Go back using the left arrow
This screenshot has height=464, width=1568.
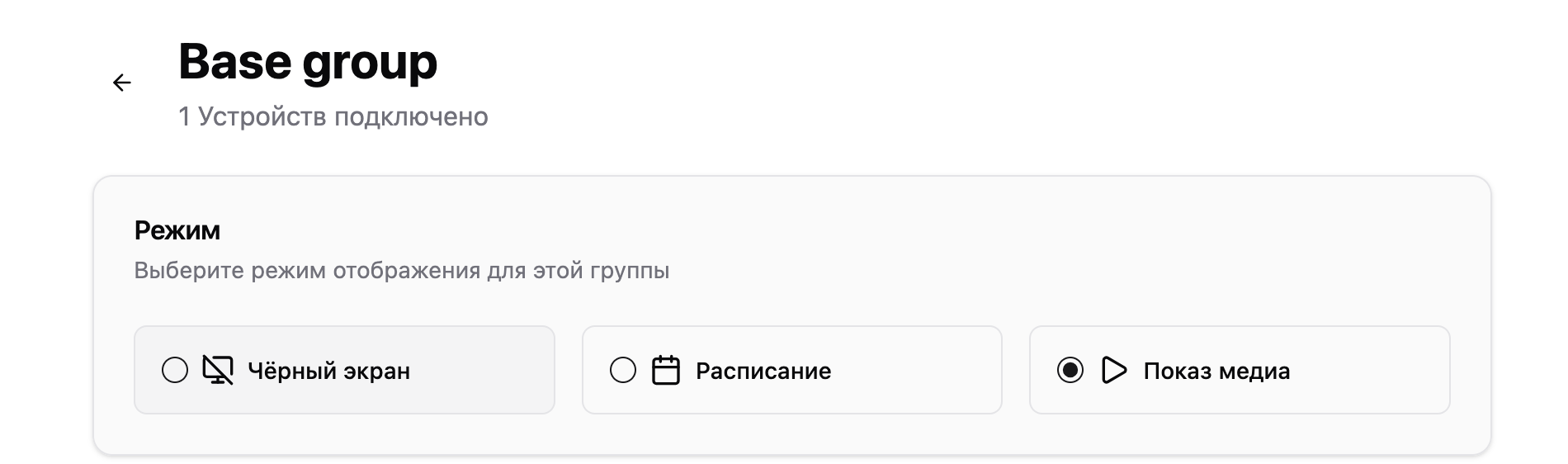coord(121,83)
